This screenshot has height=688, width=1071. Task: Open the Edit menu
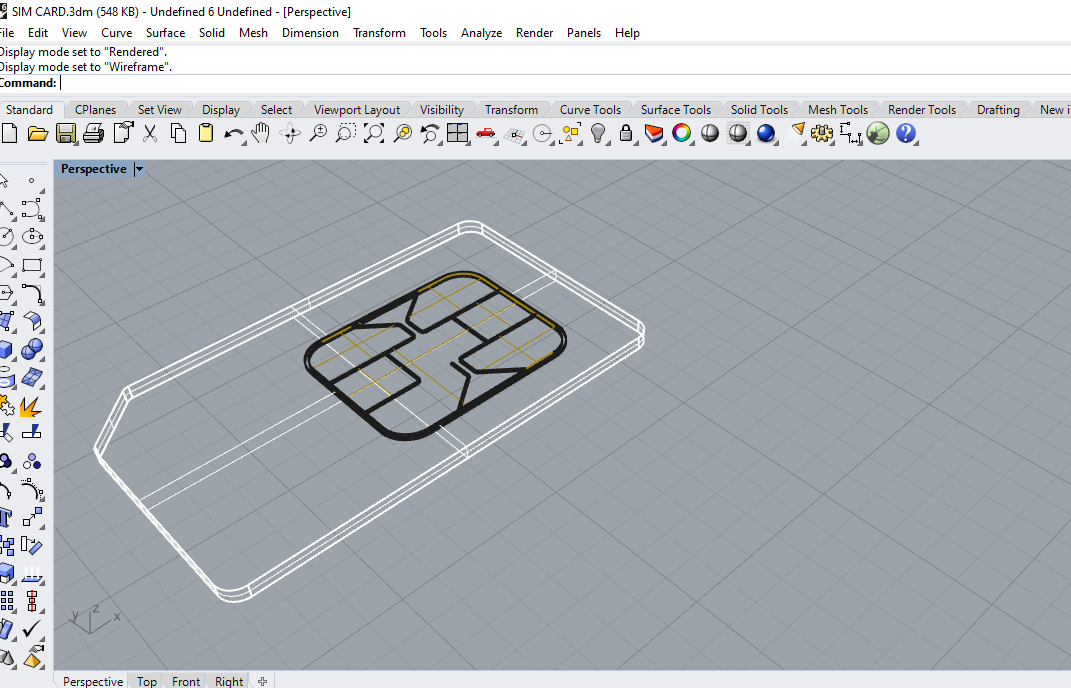(x=38, y=33)
